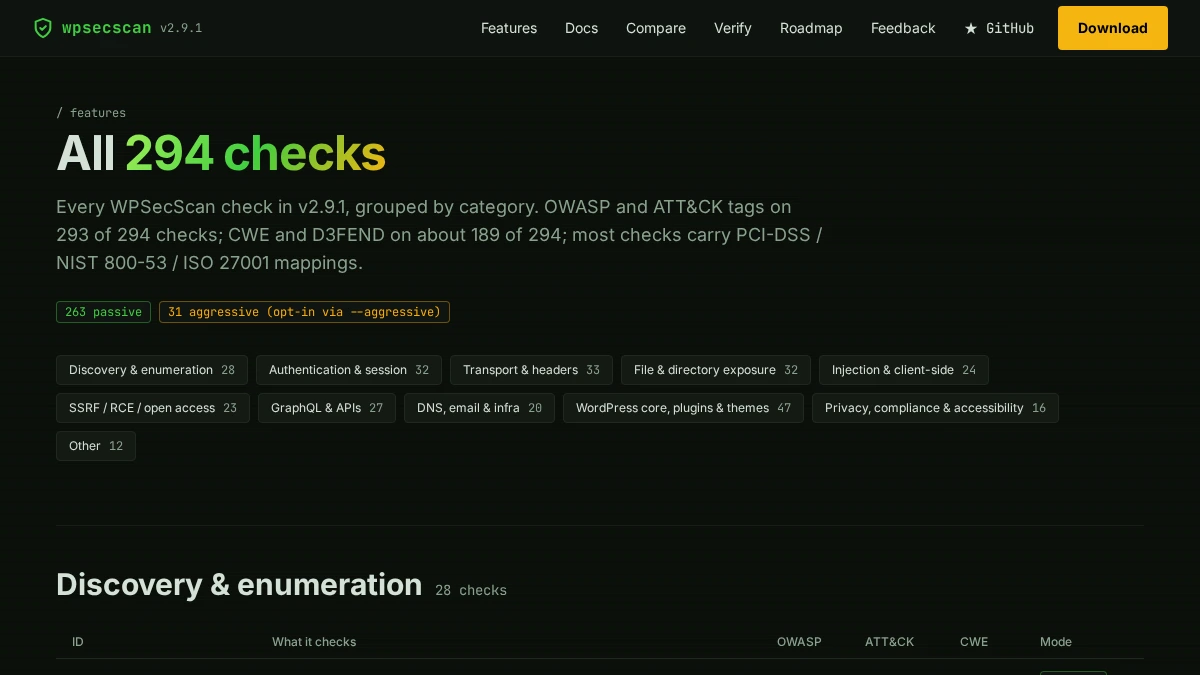Jump to Authentication & session category
This screenshot has width=1200, height=675.
349,370
